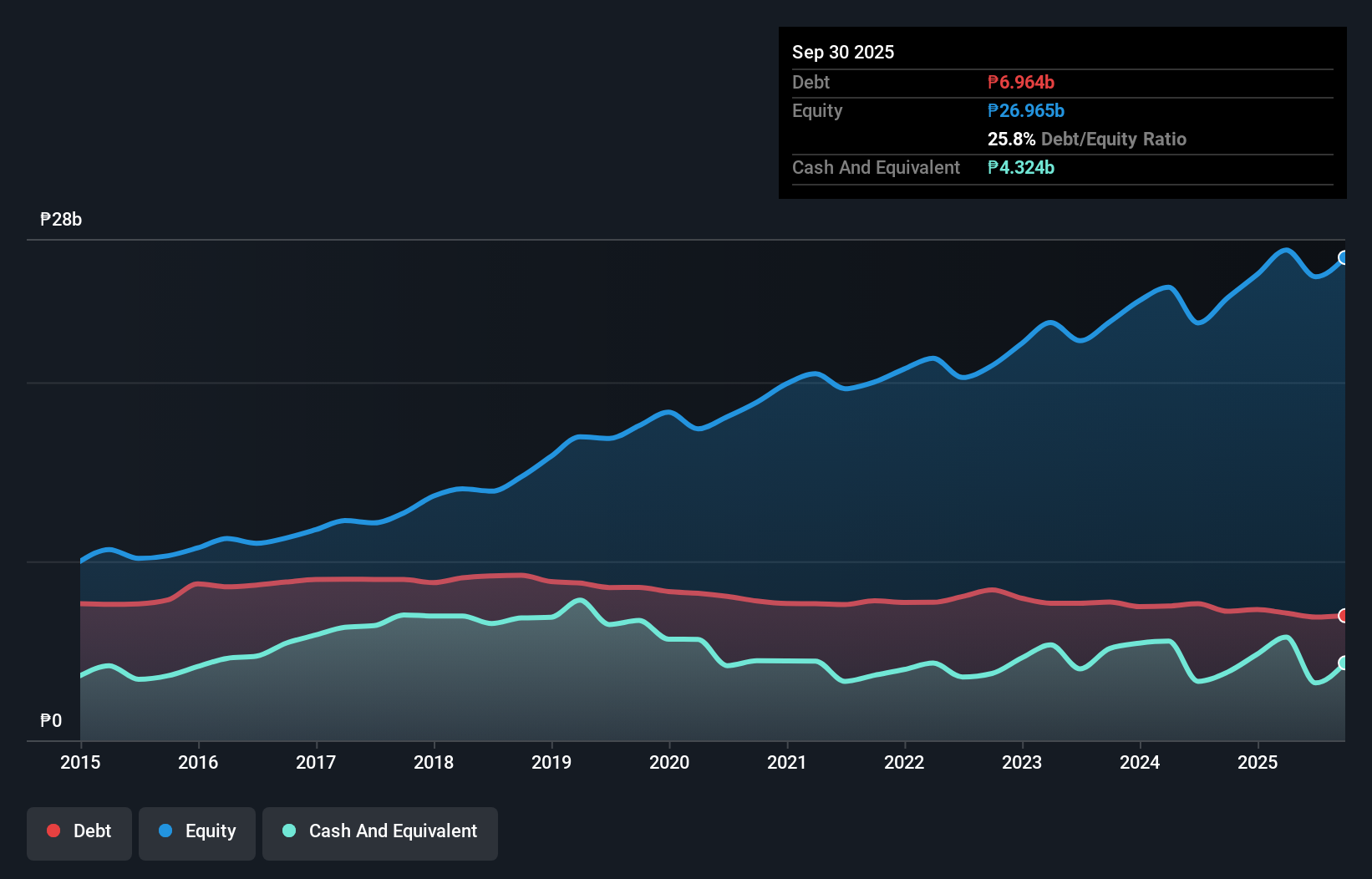Viewport: 1372px width, 879px height.
Task: Toggle the Cash And Equivalent legend item
Action: [380, 831]
